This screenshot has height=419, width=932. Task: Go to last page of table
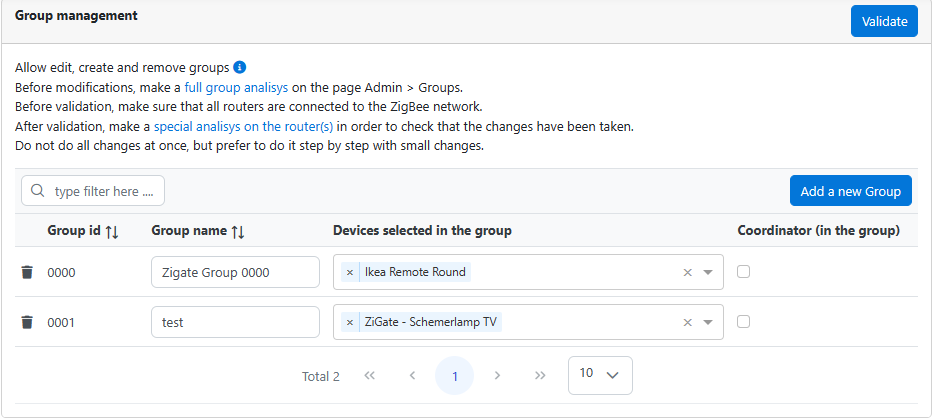540,376
